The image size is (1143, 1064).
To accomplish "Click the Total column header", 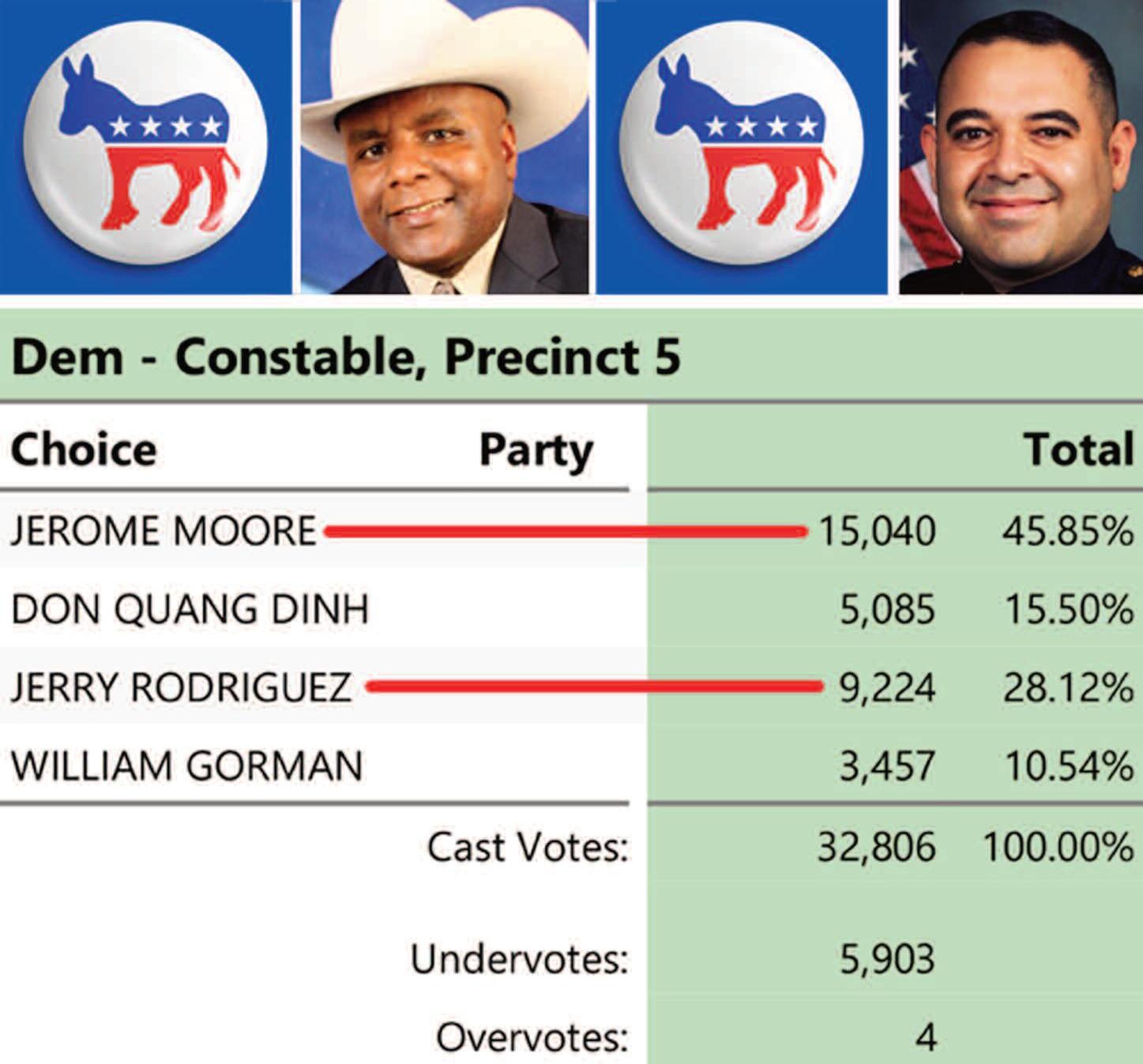I will 1079,449.
